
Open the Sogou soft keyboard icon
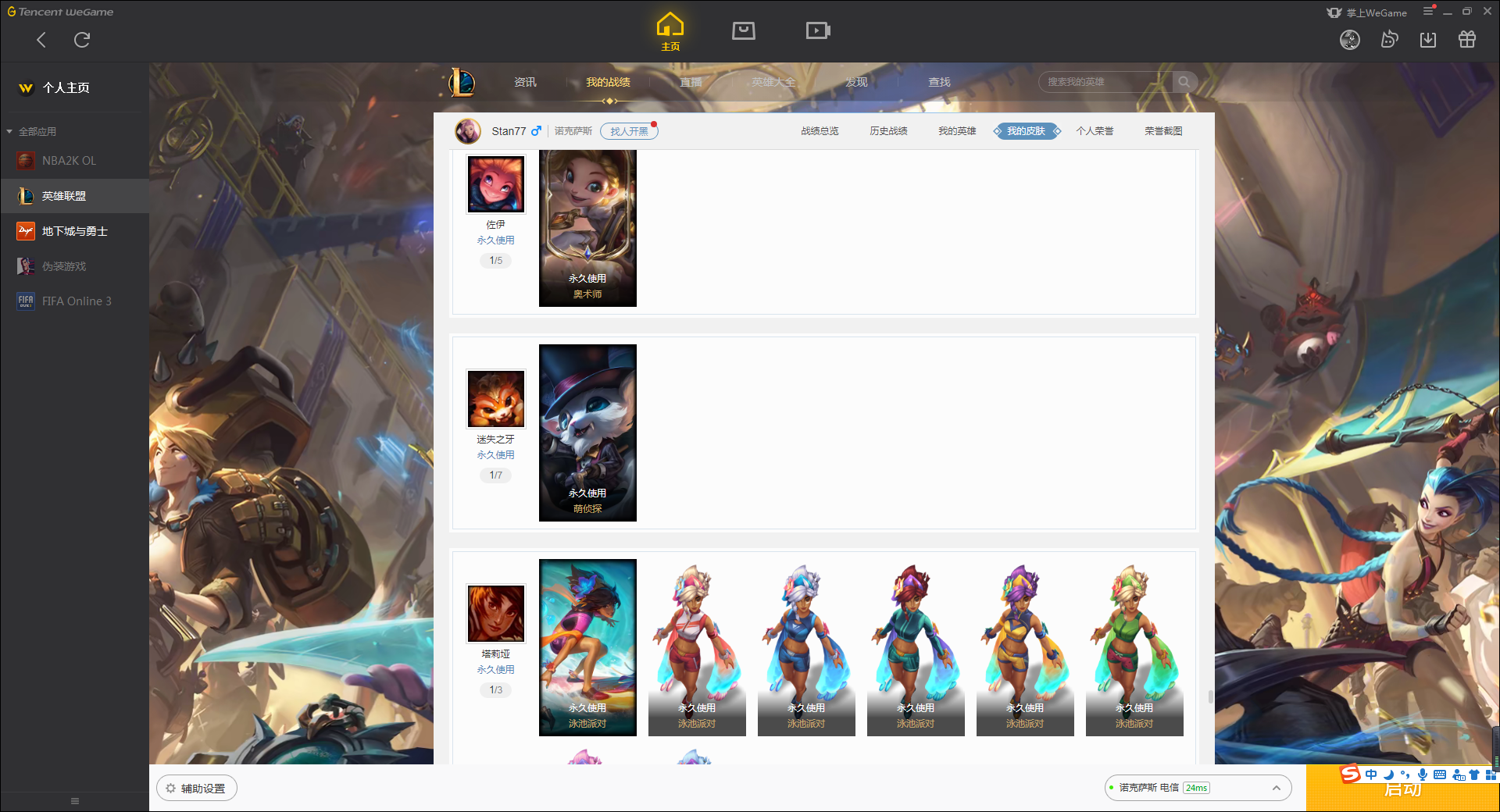click(x=1440, y=775)
